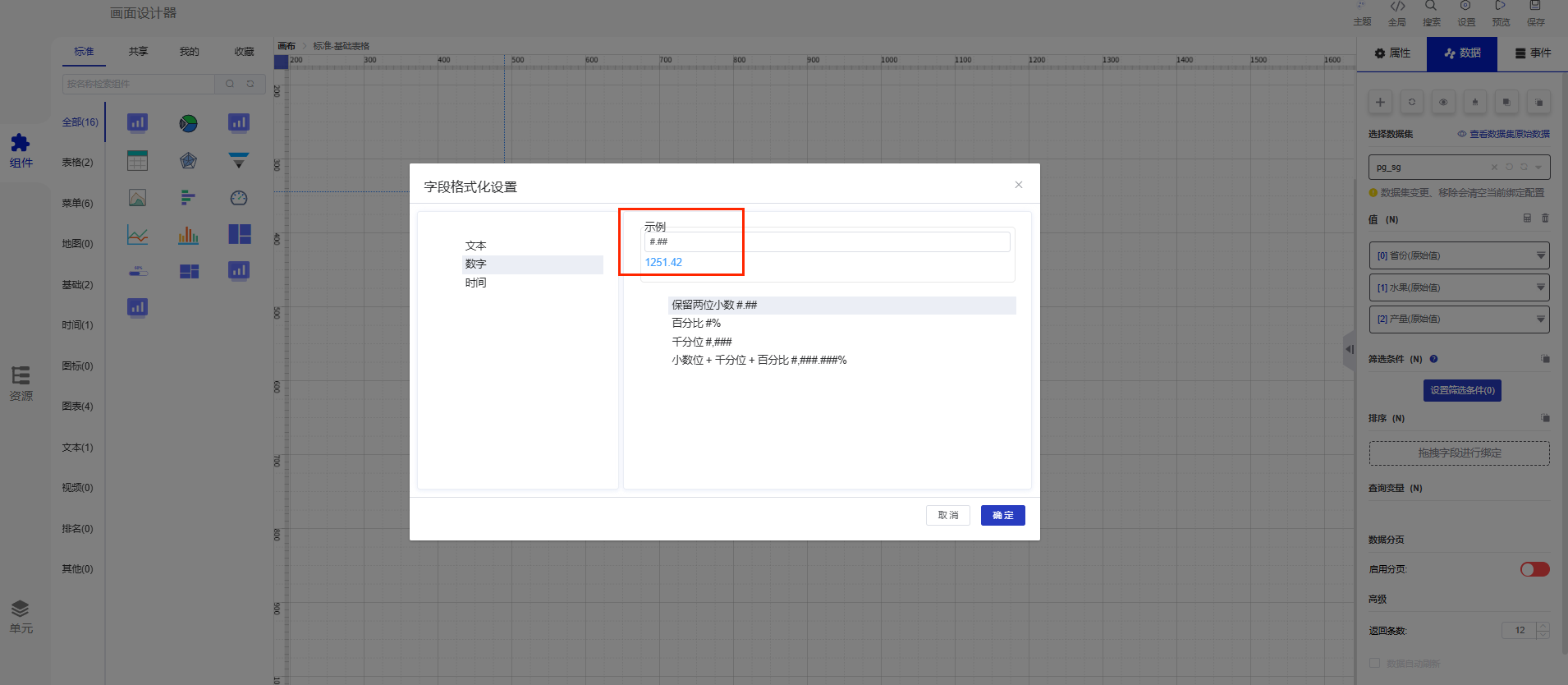This screenshot has width=1568, height=685.
Task: Expand the [0] 省份(原始值) field dropdown
Action: (x=1541, y=255)
